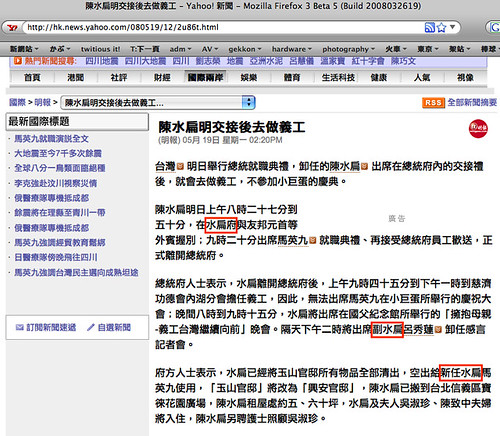The image size is (500, 436).
Task: Switch to the 體育 tab
Action: (x=292, y=77)
